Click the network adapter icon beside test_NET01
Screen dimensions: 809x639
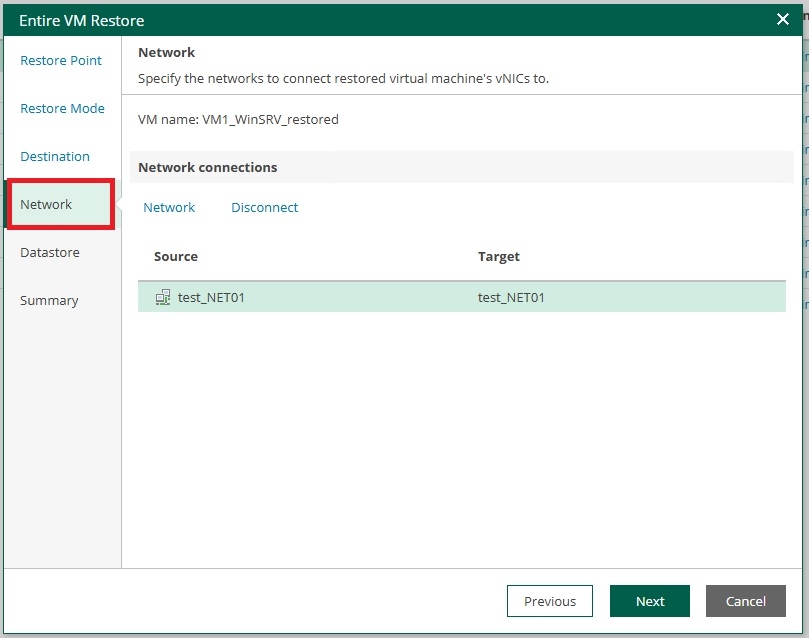click(163, 297)
